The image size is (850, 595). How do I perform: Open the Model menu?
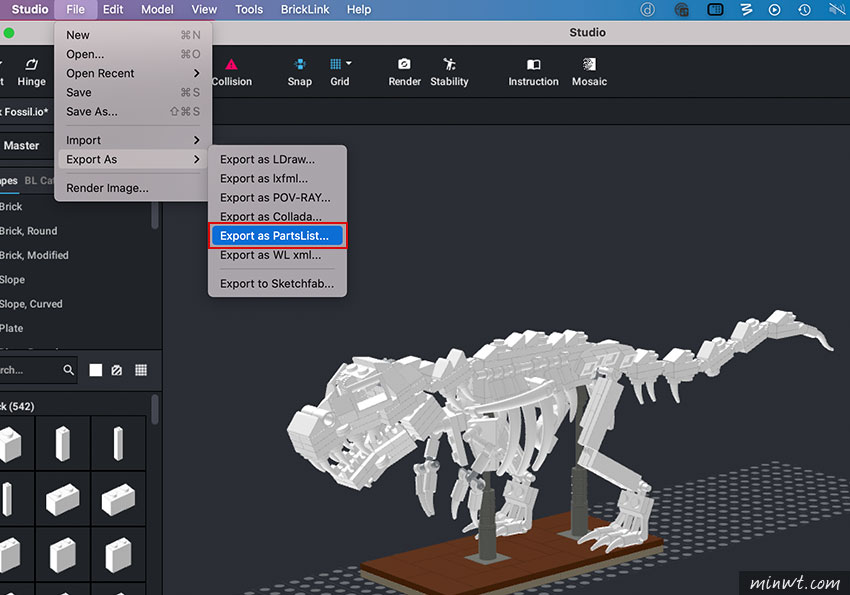coord(157,9)
